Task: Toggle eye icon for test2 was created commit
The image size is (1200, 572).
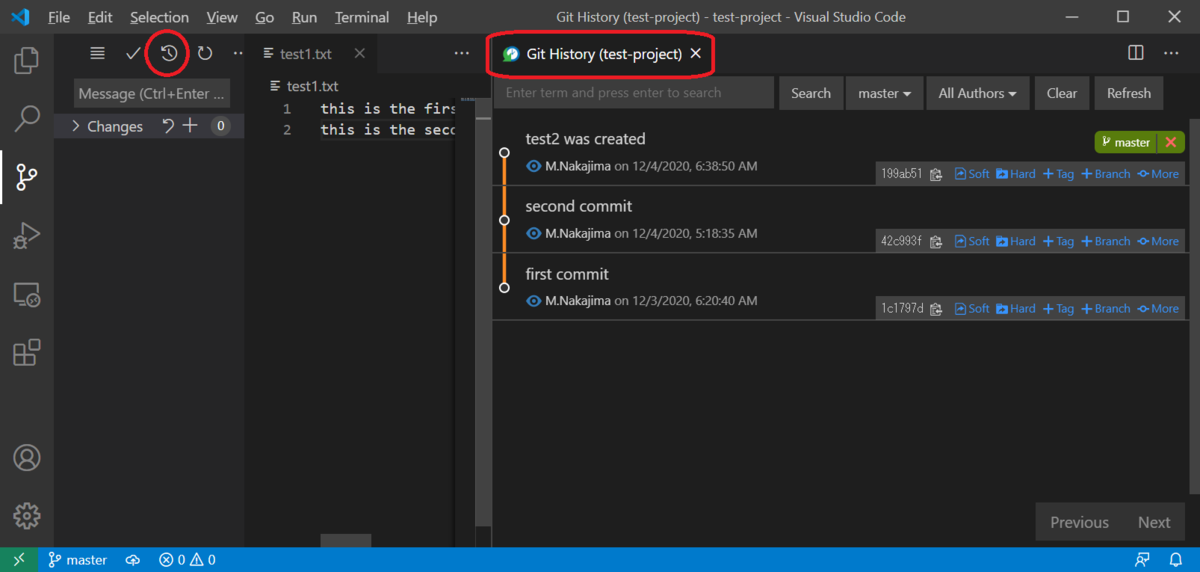Action: (534, 166)
